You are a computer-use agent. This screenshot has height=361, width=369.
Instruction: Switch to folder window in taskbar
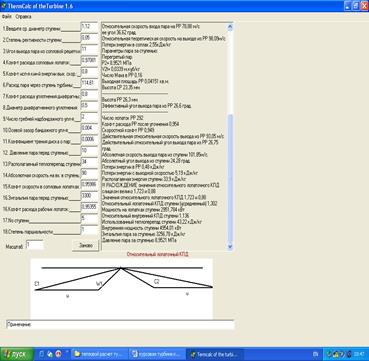(x=100, y=354)
